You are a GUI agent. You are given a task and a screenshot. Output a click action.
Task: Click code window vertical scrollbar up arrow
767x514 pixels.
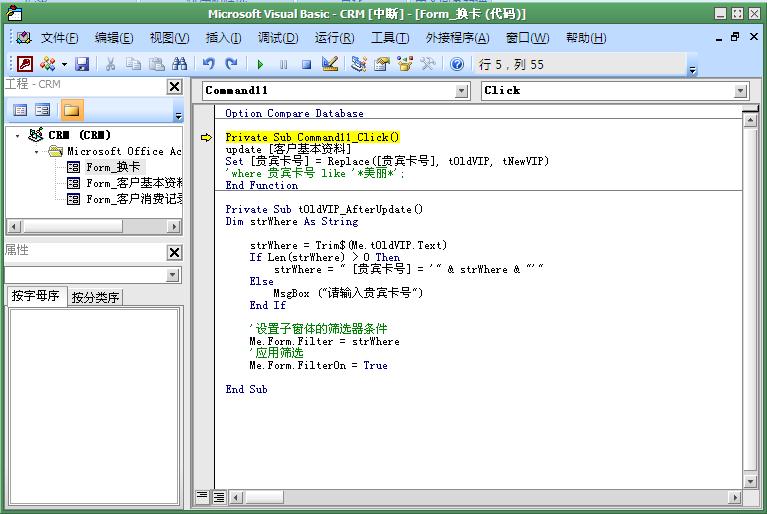click(750, 120)
